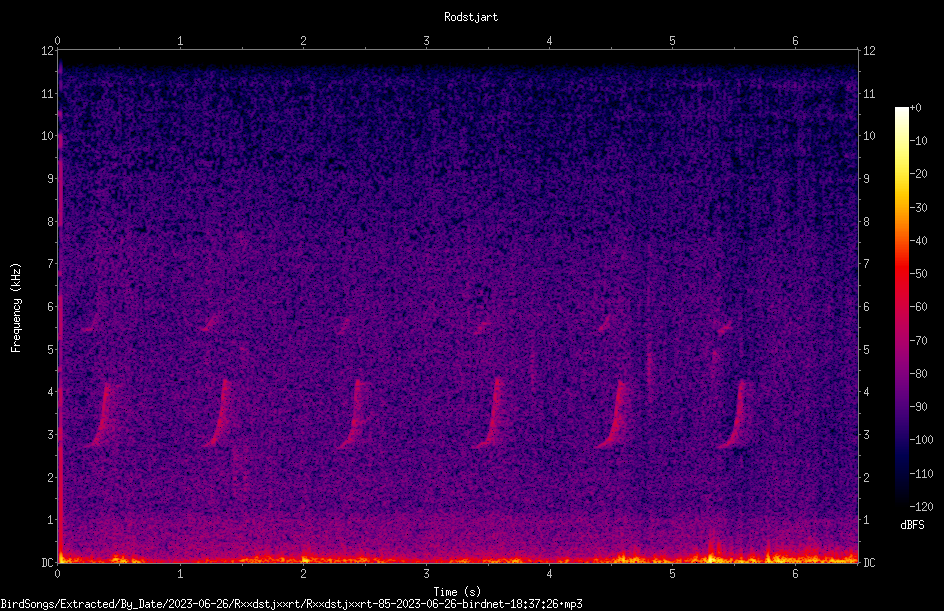The image size is (944, 611).
Task: Click the 'Frequency (kHz)' axis label
Action: (x=16, y=308)
